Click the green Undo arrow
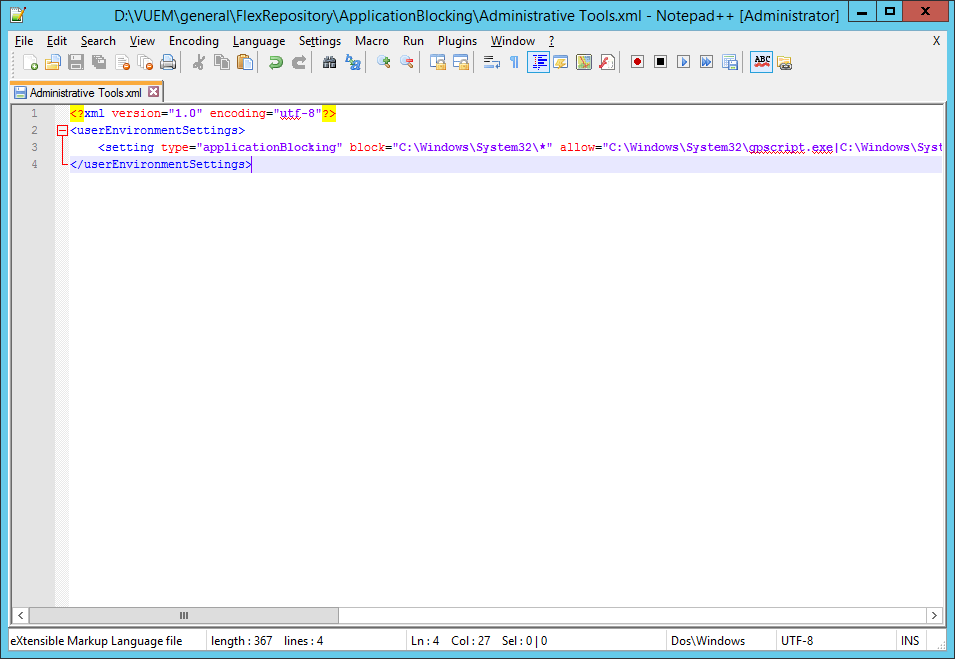955x659 pixels. 275,62
